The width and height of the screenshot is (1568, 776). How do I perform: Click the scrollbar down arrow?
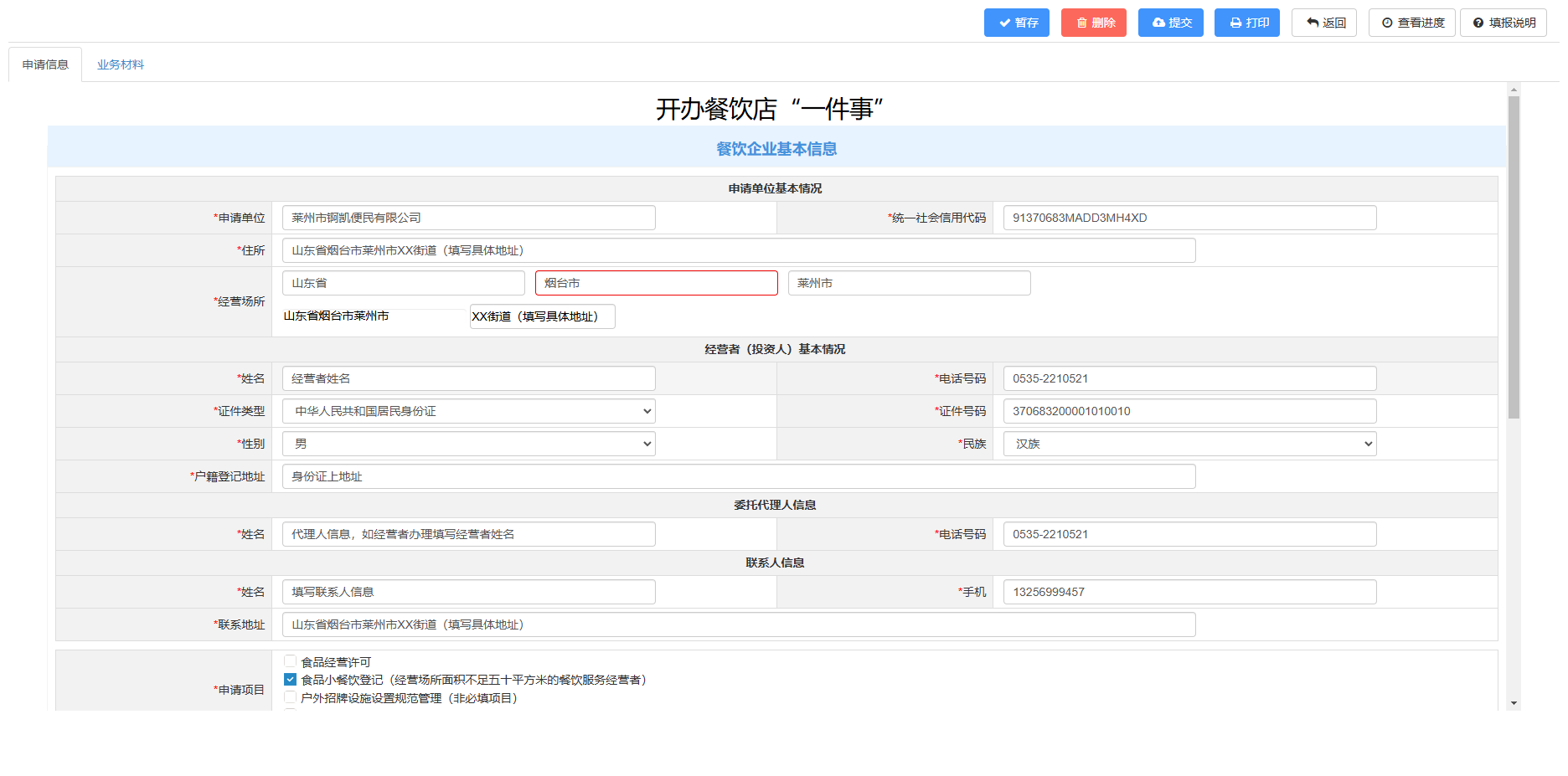pyautogui.click(x=1514, y=703)
